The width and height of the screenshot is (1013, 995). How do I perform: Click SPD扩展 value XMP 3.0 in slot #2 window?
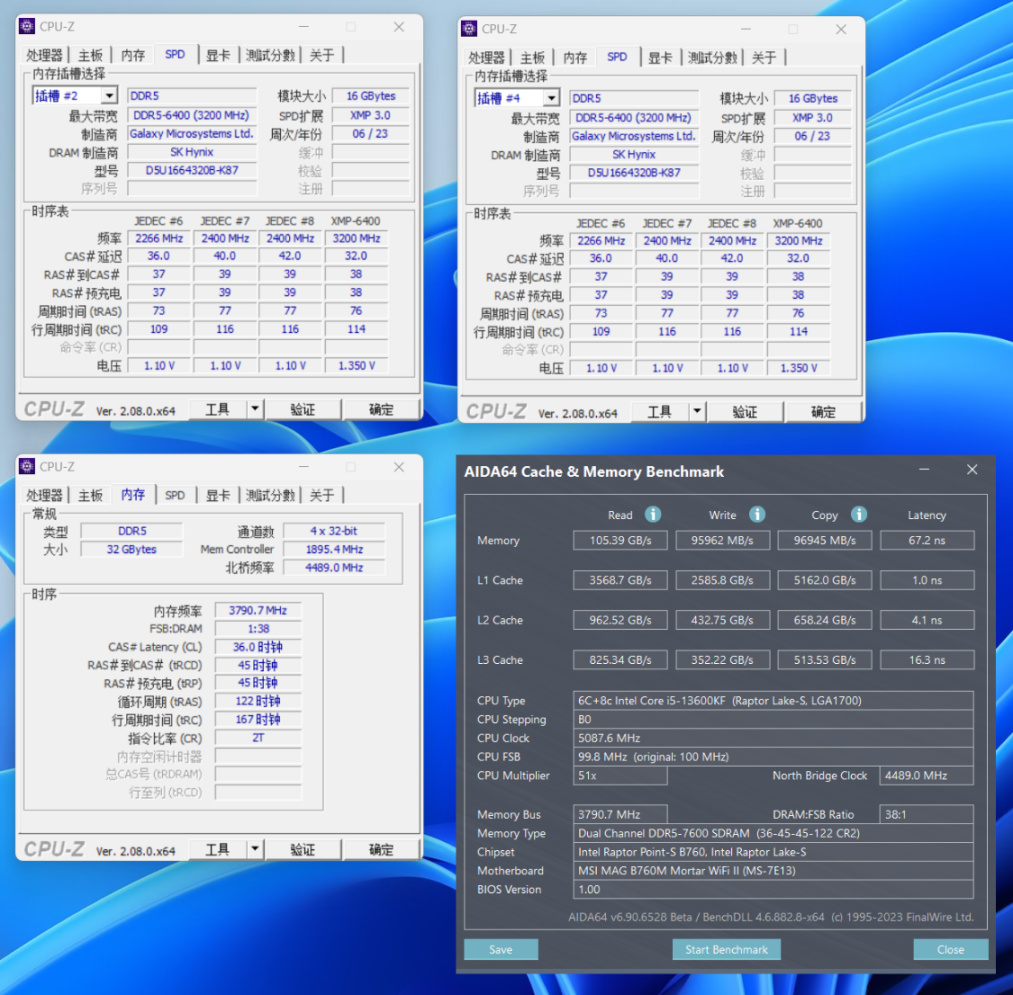coord(370,116)
